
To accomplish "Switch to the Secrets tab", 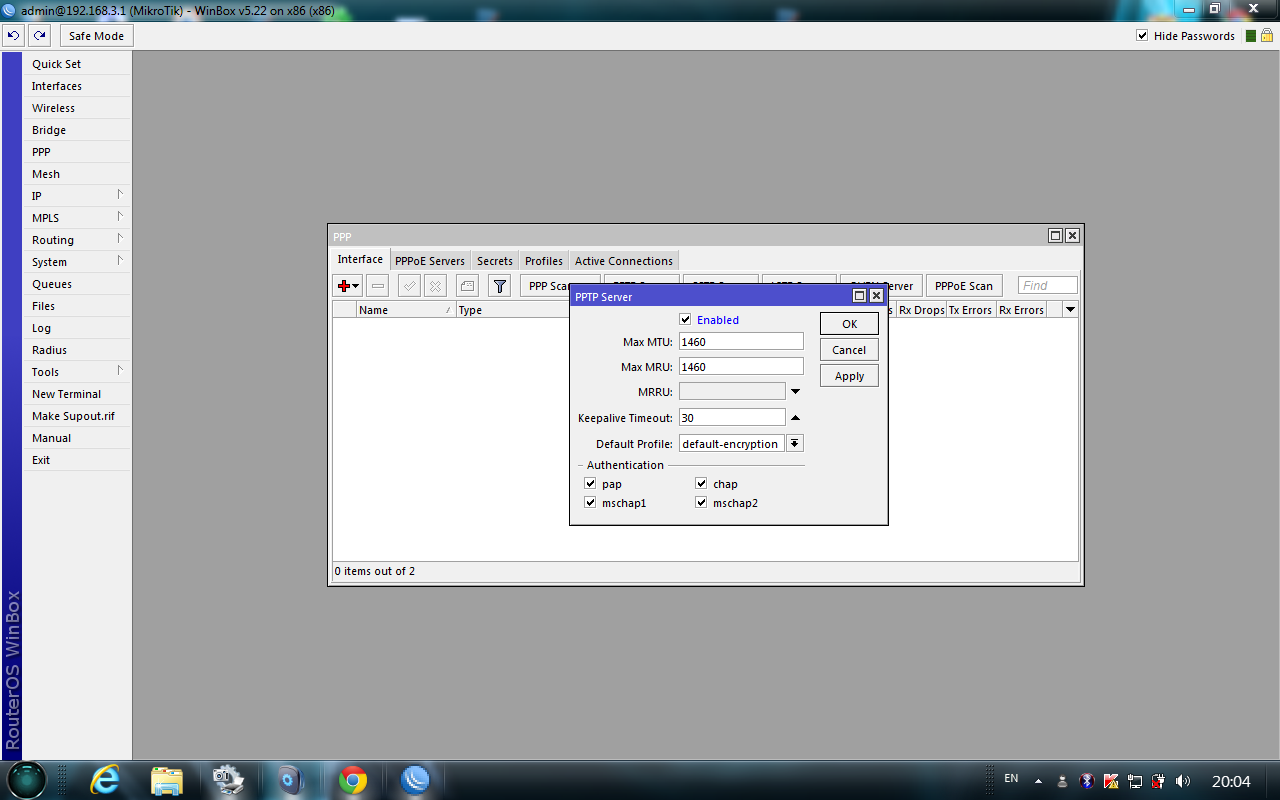I will tap(494, 261).
